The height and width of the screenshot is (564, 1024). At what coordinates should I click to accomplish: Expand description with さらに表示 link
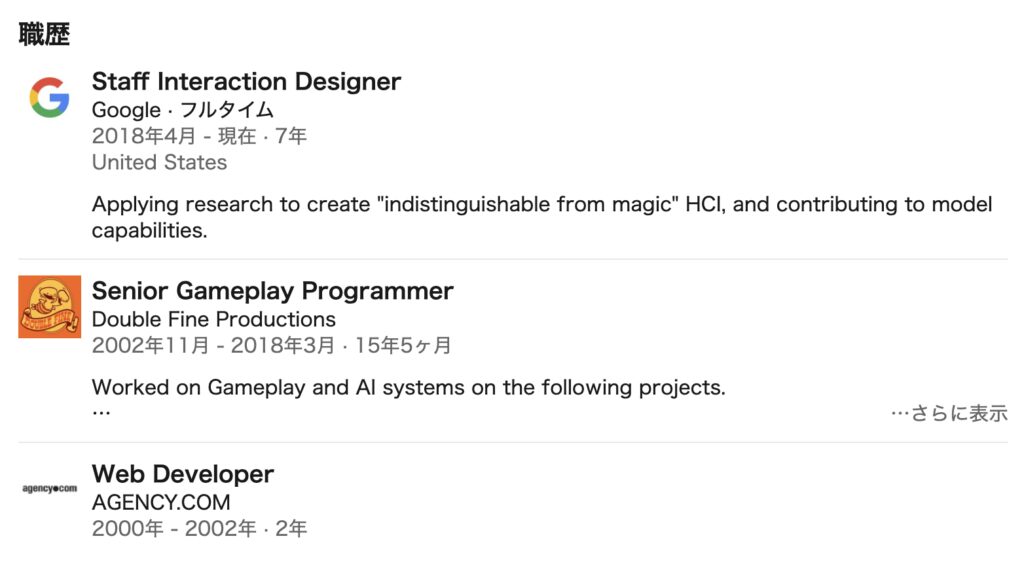pyautogui.click(x=950, y=413)
